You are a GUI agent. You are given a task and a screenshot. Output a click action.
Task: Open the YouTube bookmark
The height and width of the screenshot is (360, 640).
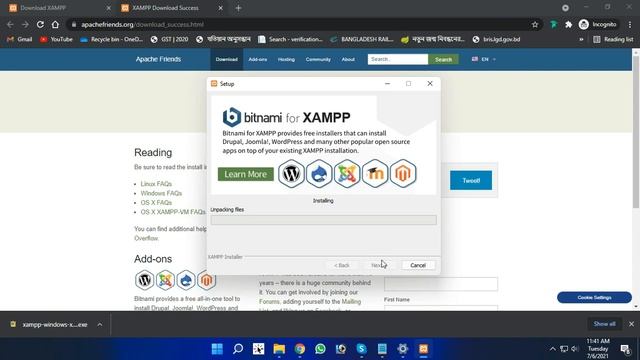(56, 40)
